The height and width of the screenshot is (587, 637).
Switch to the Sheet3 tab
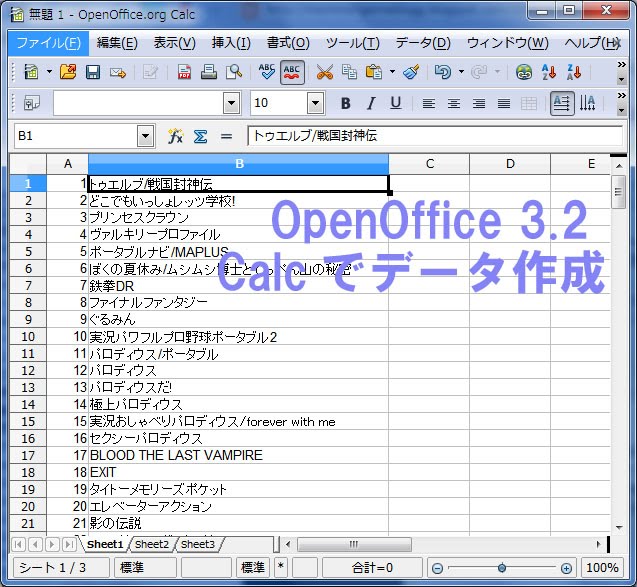[x=197, y=544]
